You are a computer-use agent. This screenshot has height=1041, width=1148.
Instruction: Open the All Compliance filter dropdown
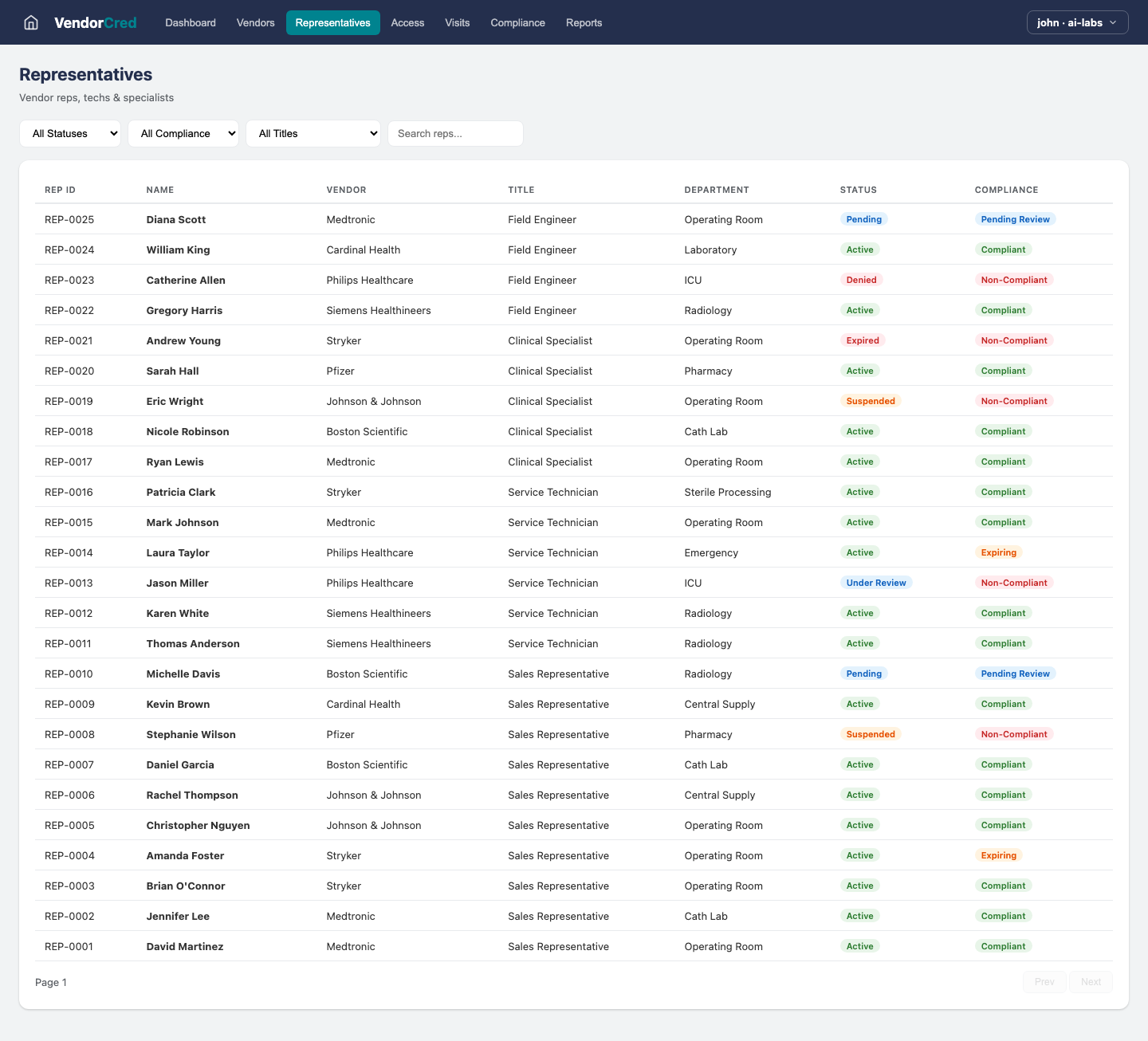click(183, 133)
